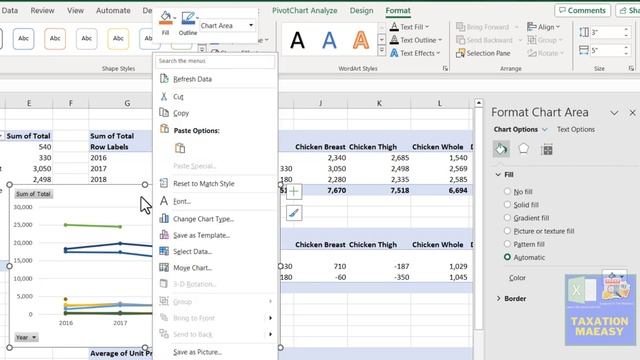Open the Effects pentagon pane icon

[x=524, y=149]
